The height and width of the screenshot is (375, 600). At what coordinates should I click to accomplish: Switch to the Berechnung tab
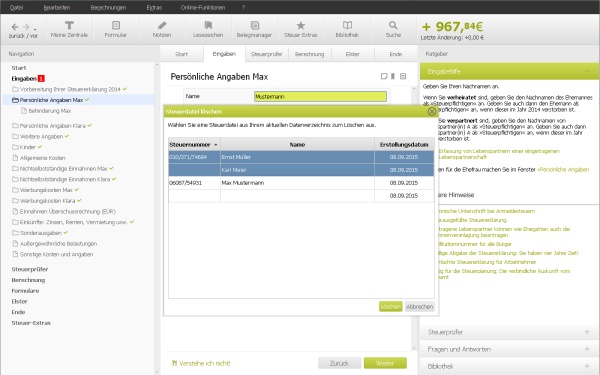coord(310,54)
